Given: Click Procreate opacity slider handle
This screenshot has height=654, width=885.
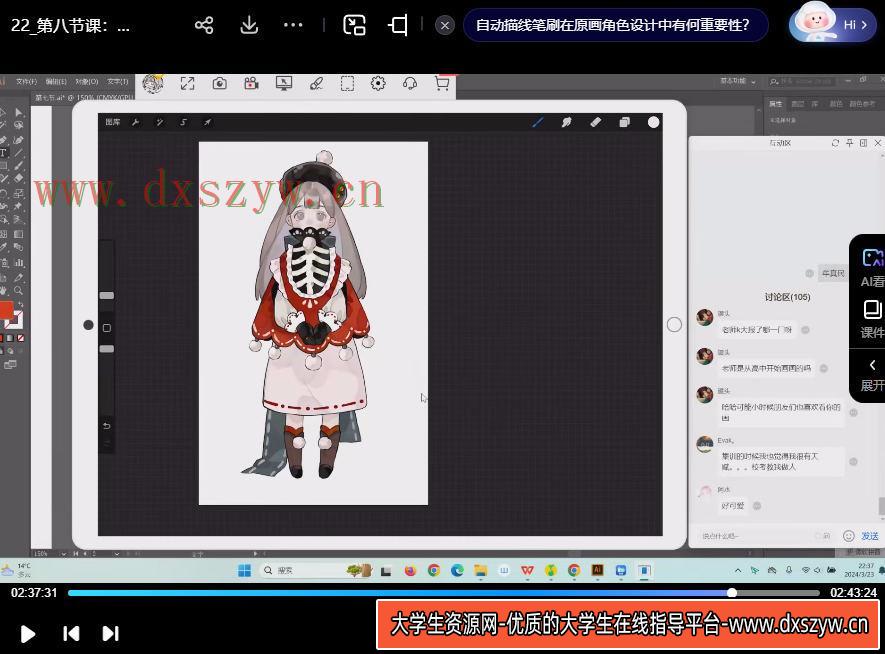Looking at the screenshot, I should [x=107, y=349].
